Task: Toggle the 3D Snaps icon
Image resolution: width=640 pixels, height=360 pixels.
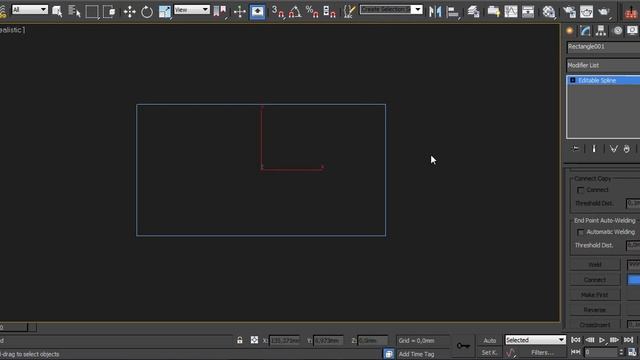Action: click(x=278, y=11)
